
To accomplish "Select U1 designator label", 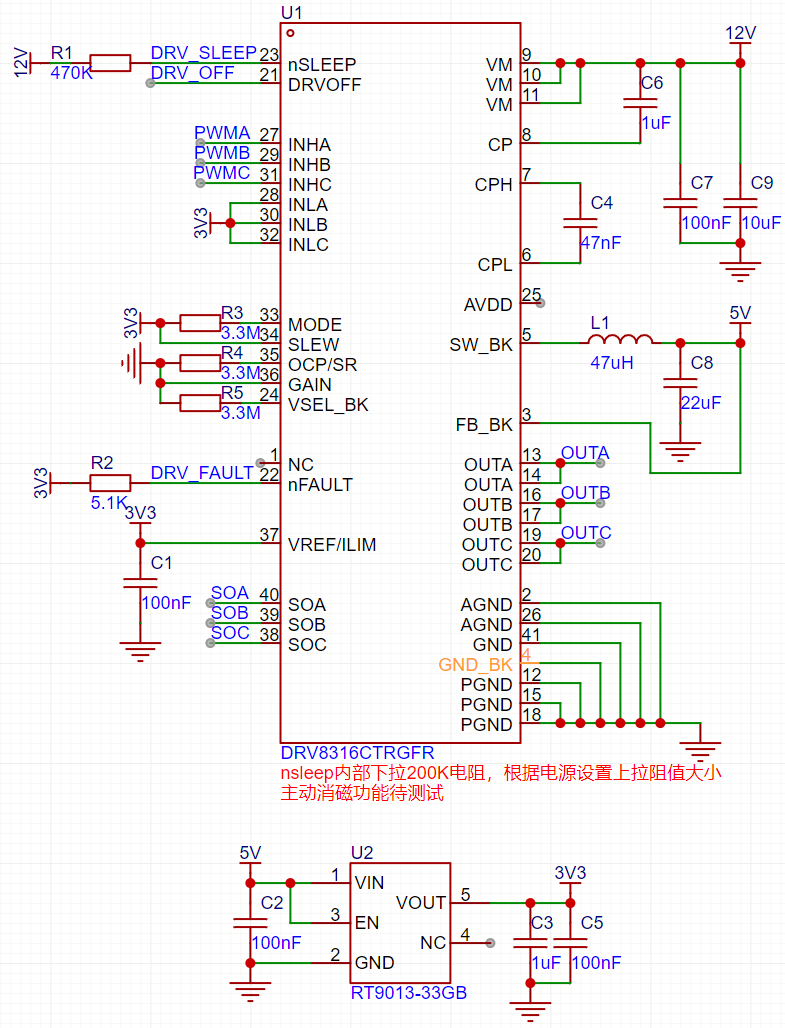I will (x=291, y=13).
